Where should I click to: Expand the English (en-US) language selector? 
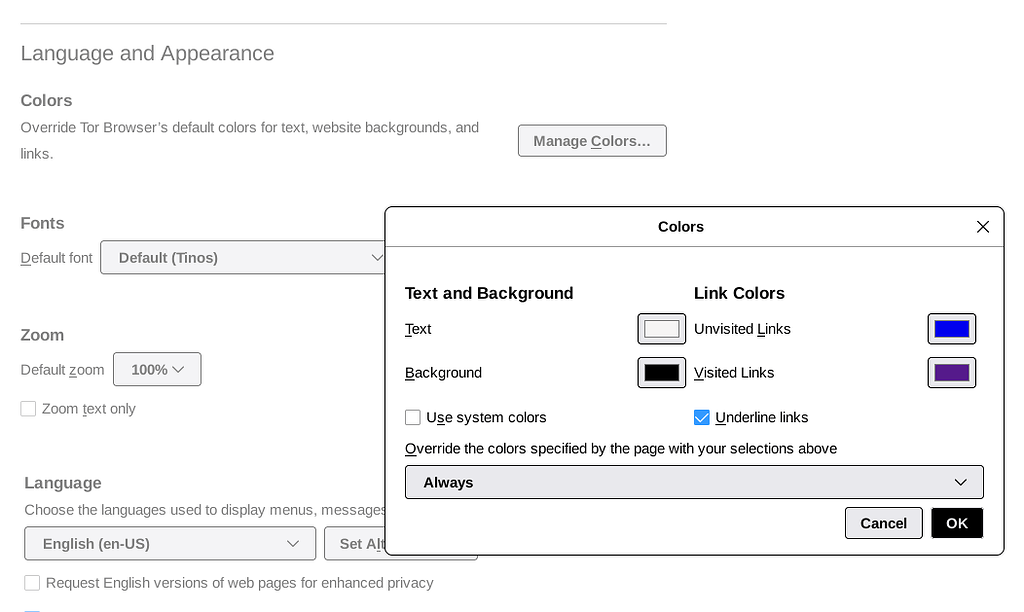[170, 543]
